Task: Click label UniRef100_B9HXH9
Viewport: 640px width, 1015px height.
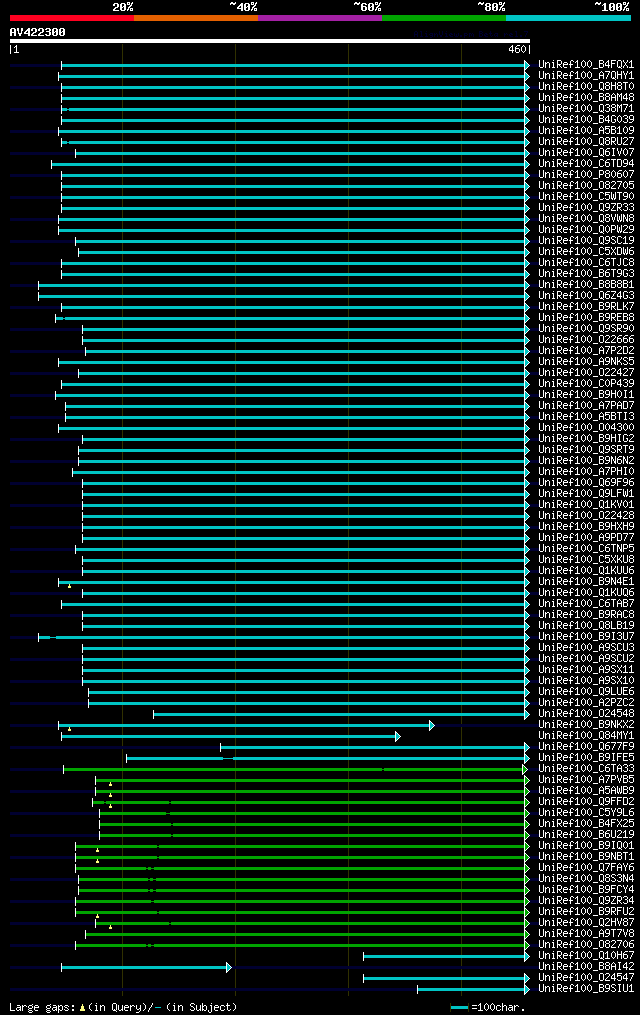Action: coord(586,527)
